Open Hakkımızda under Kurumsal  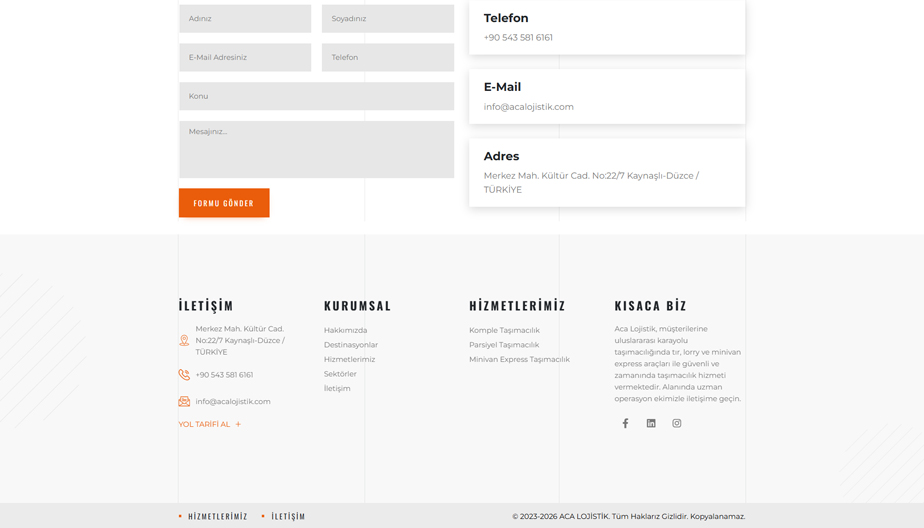coord(345,330)
